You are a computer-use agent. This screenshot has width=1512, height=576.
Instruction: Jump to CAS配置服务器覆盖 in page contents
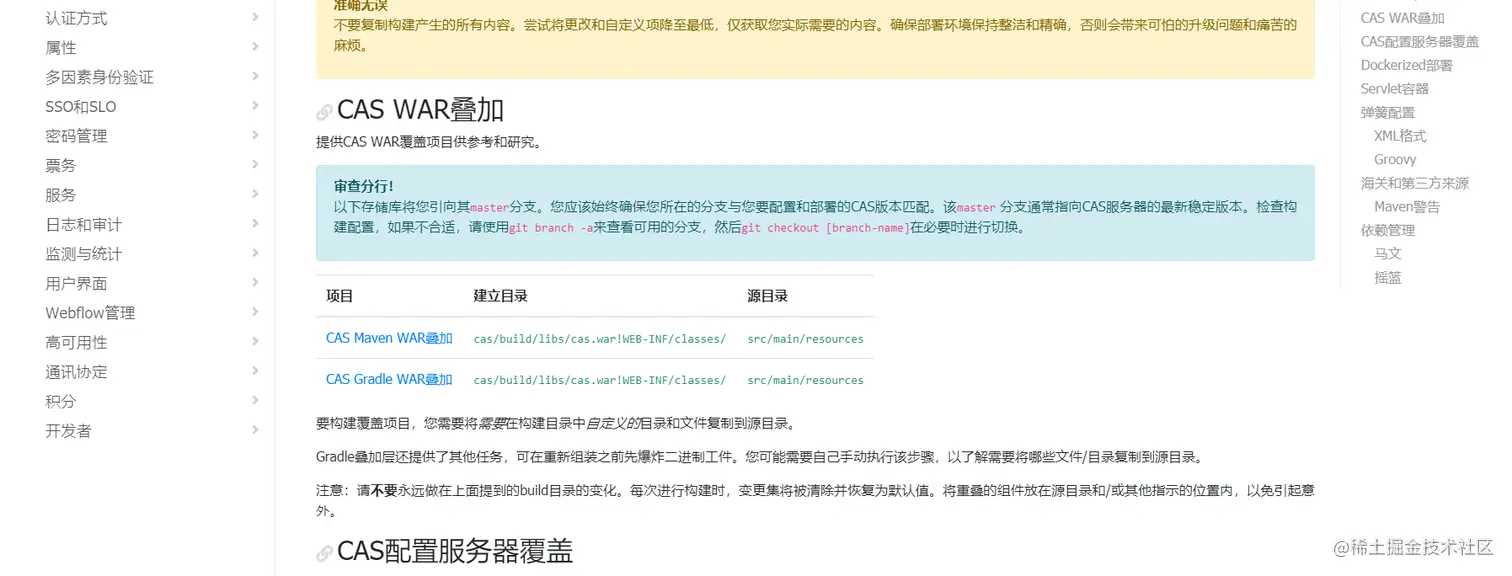pos(1420,42)
